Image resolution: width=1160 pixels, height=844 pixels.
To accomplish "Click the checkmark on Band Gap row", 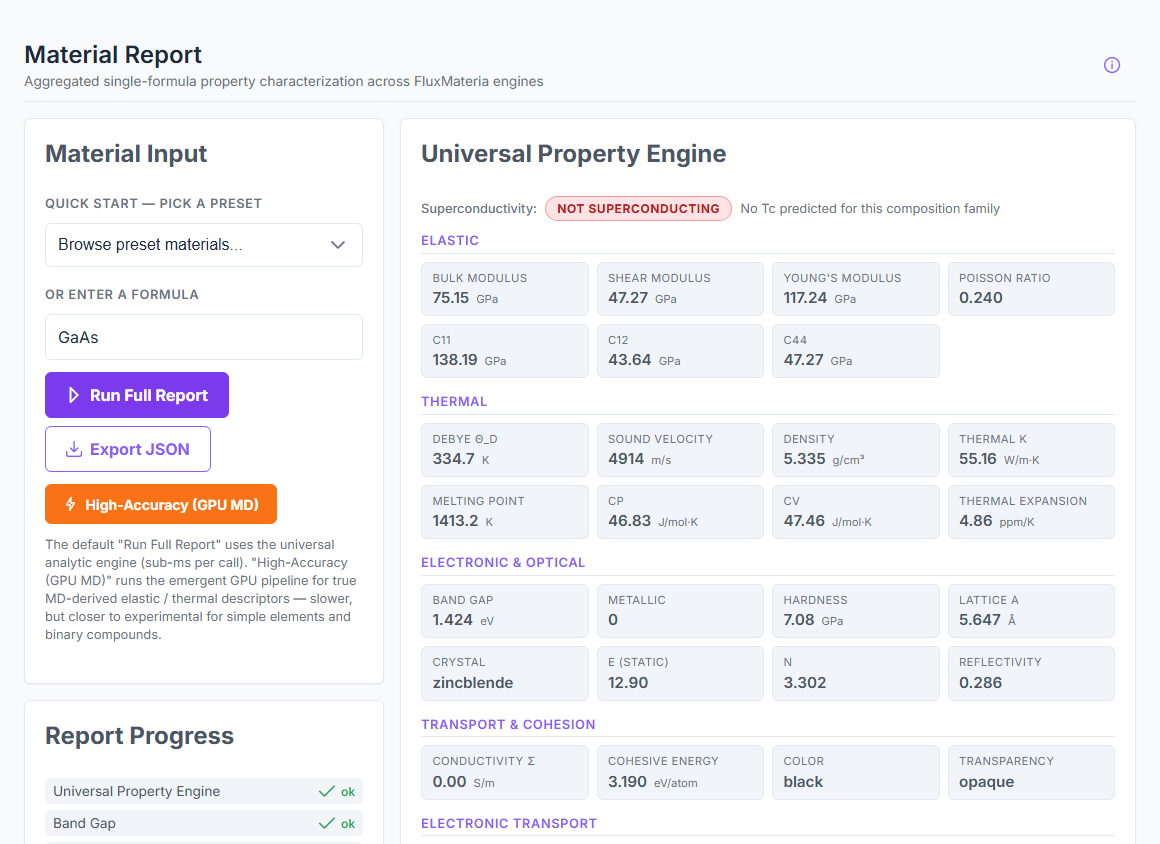I will 326,823.
